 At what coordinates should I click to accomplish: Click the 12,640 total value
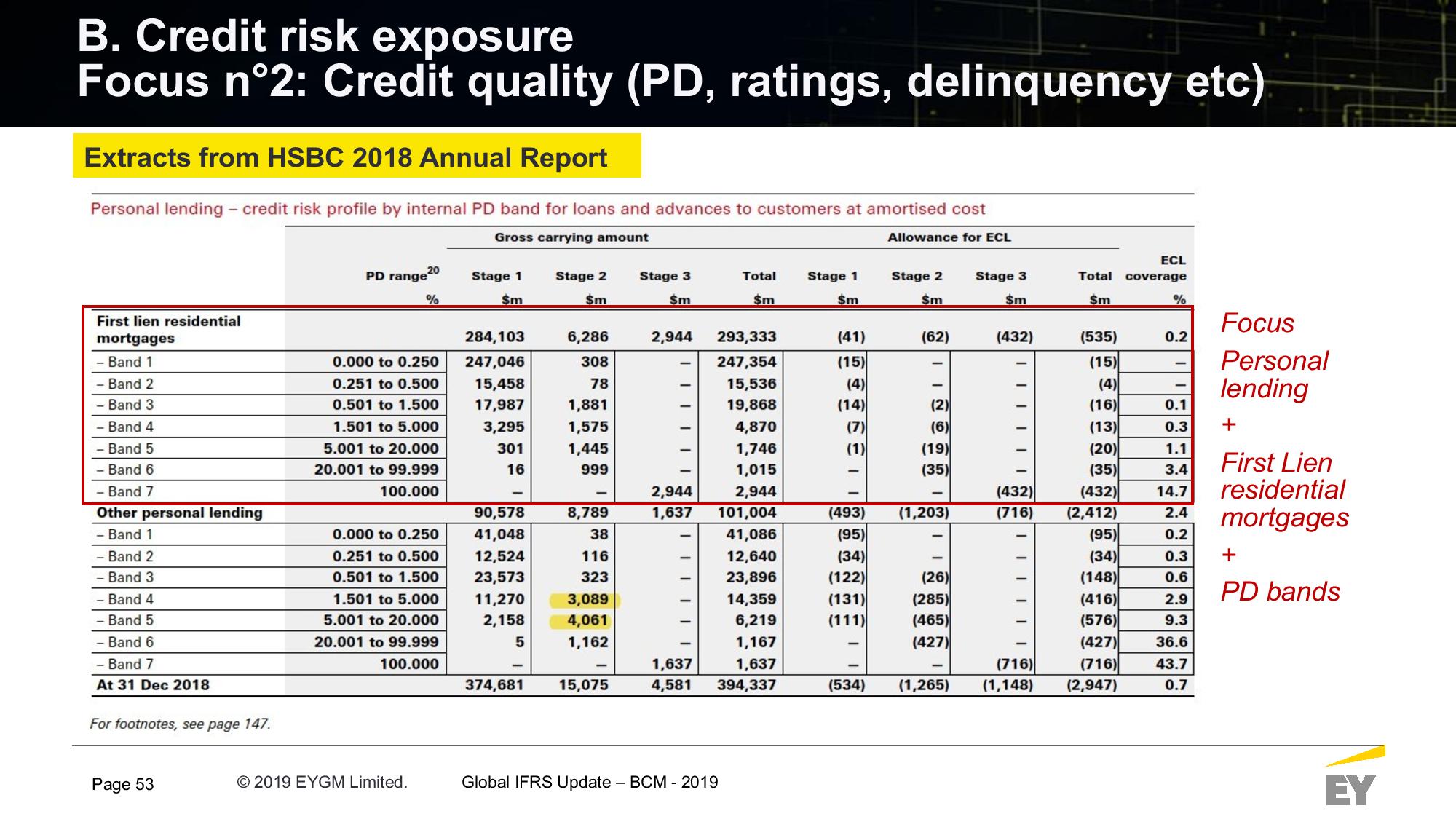pos(751,556)
